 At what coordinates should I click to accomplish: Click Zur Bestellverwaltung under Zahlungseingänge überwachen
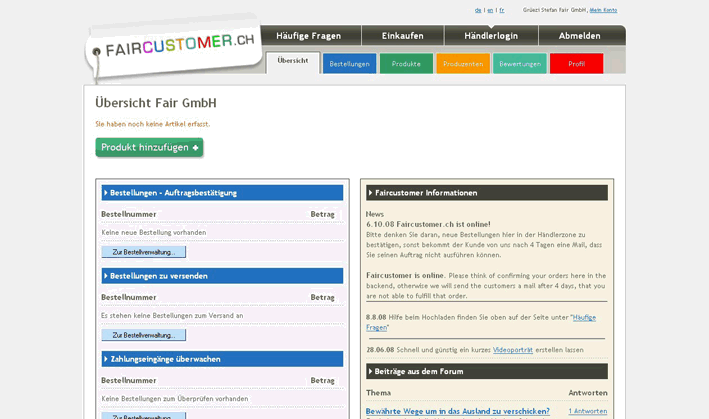[144, 416]
